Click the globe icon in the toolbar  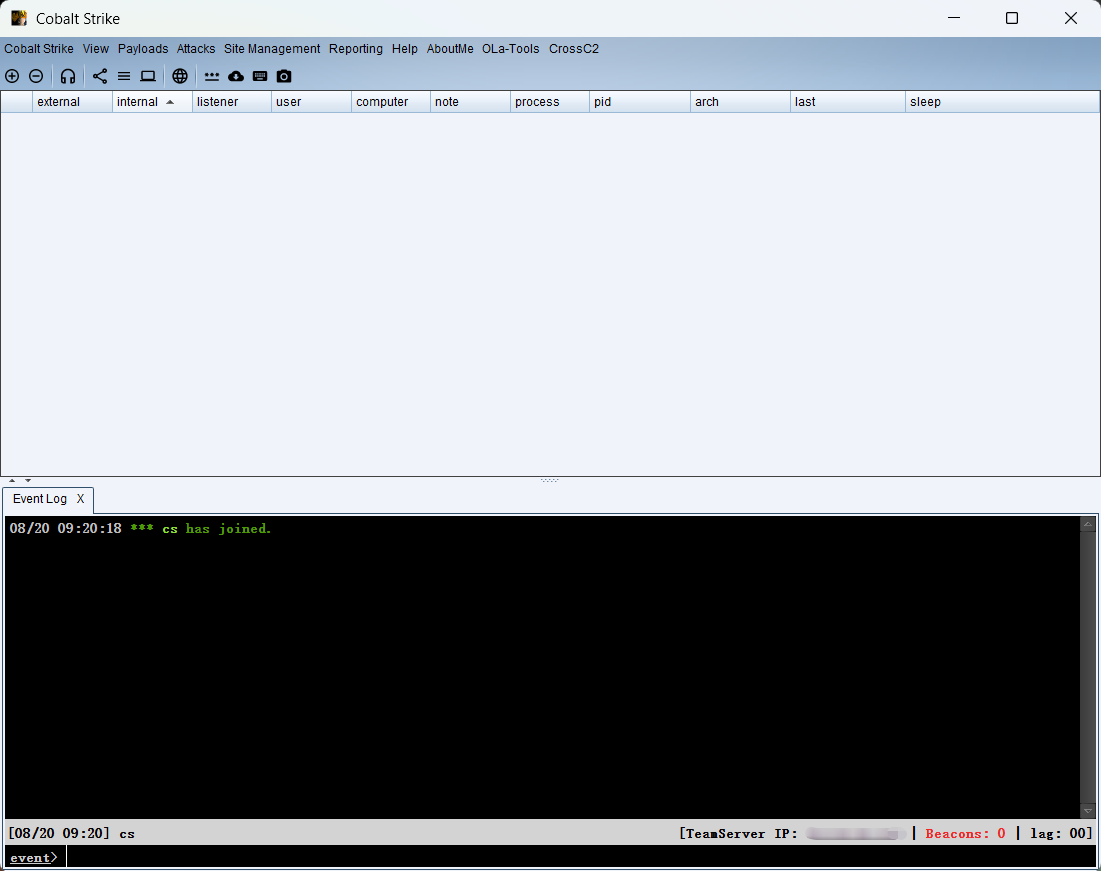(180, 76)
